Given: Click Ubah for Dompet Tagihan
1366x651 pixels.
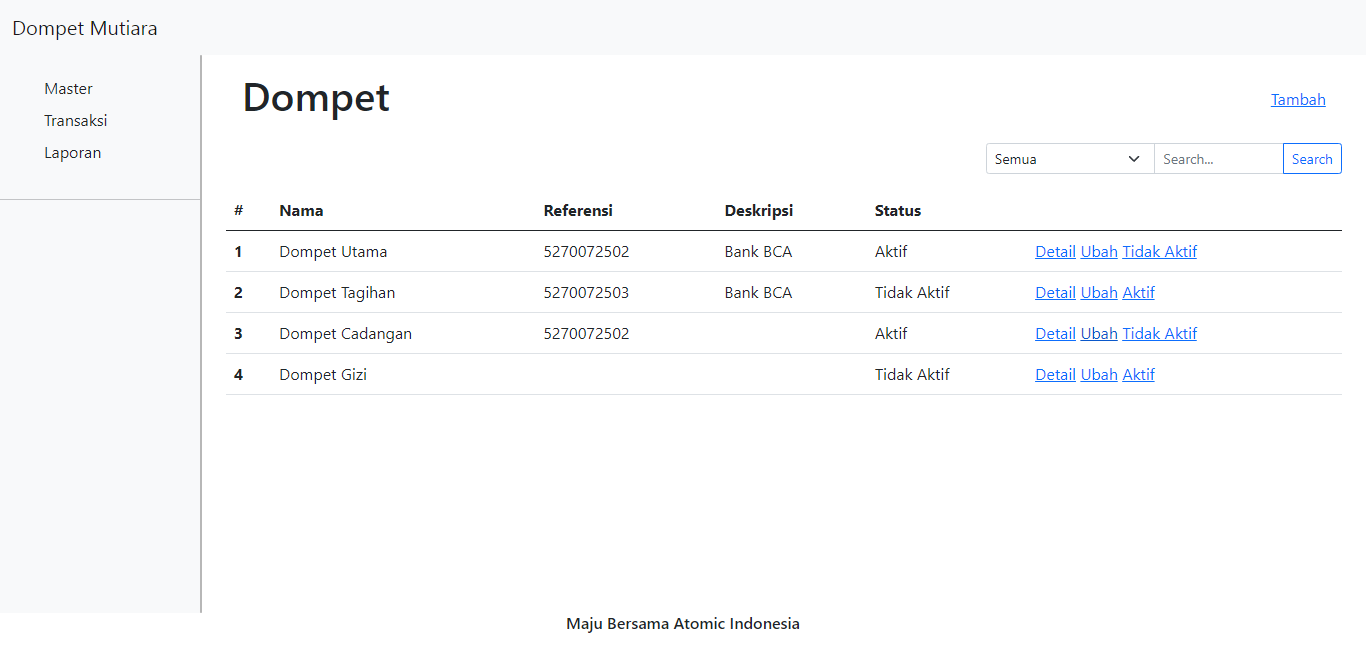Looking at the screenshot, I should click(1098, 292).
